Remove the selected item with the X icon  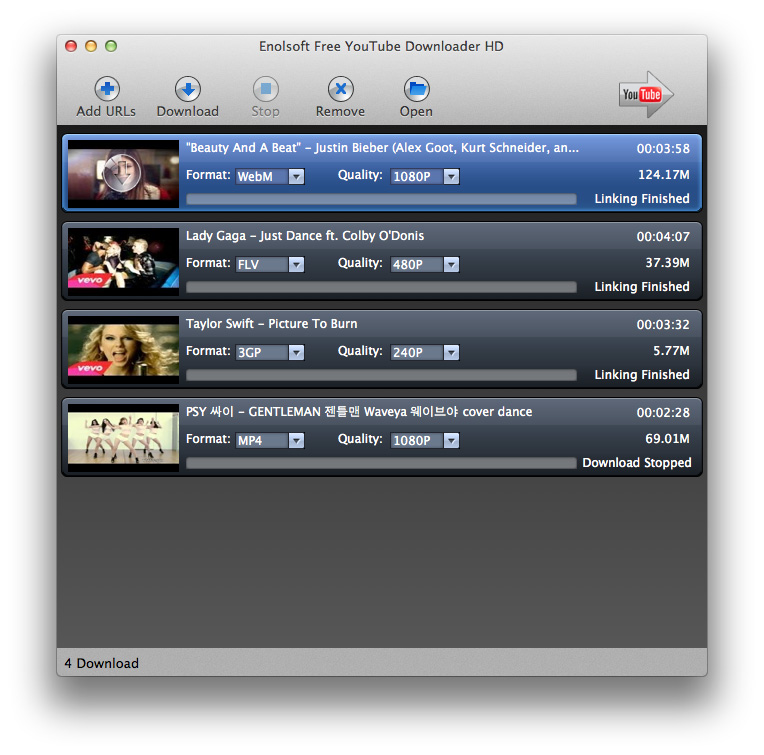pyautogui.click(x=341, y=89)
